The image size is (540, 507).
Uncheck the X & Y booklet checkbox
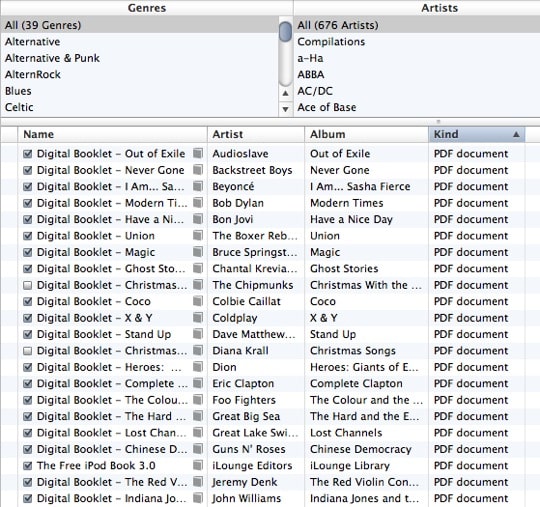coord(28,318)
